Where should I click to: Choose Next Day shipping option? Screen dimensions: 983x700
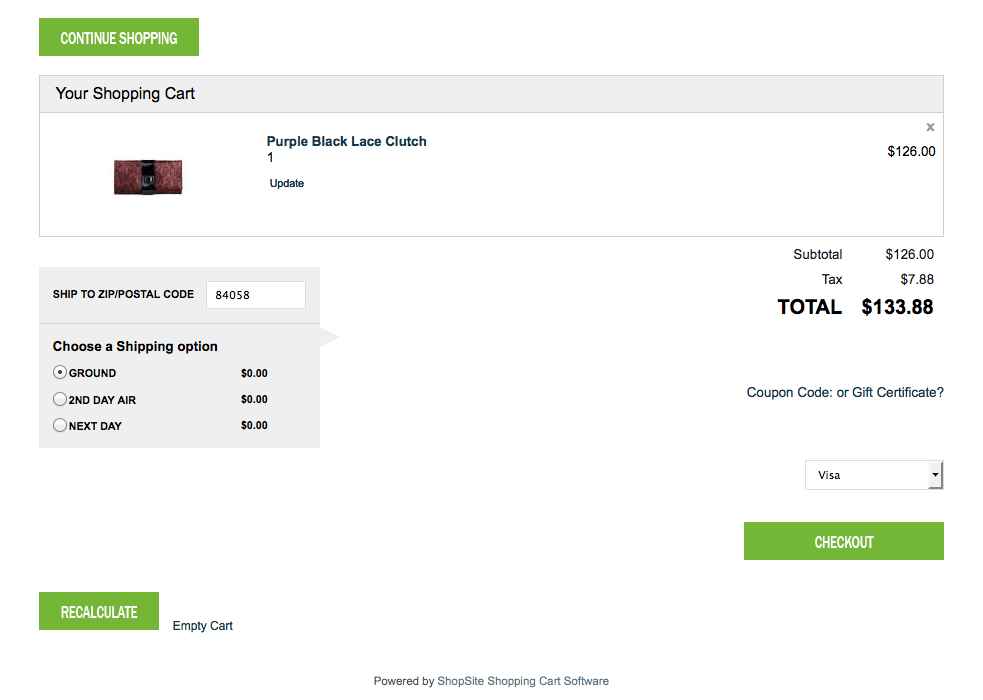pos(60,426)
